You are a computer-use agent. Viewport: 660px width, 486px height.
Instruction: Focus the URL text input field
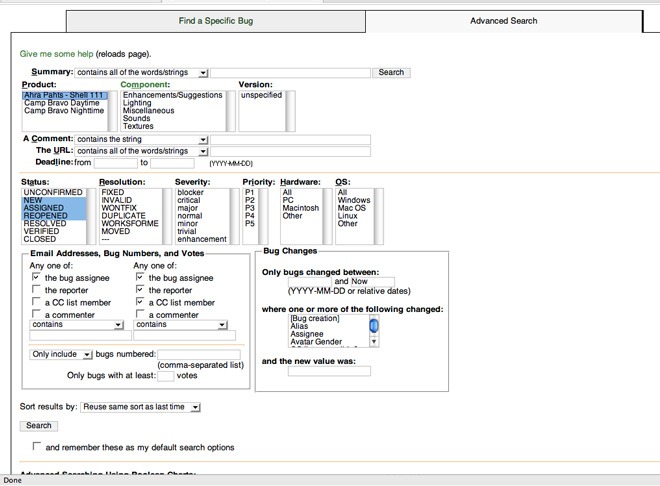click(x=290, y=151)
